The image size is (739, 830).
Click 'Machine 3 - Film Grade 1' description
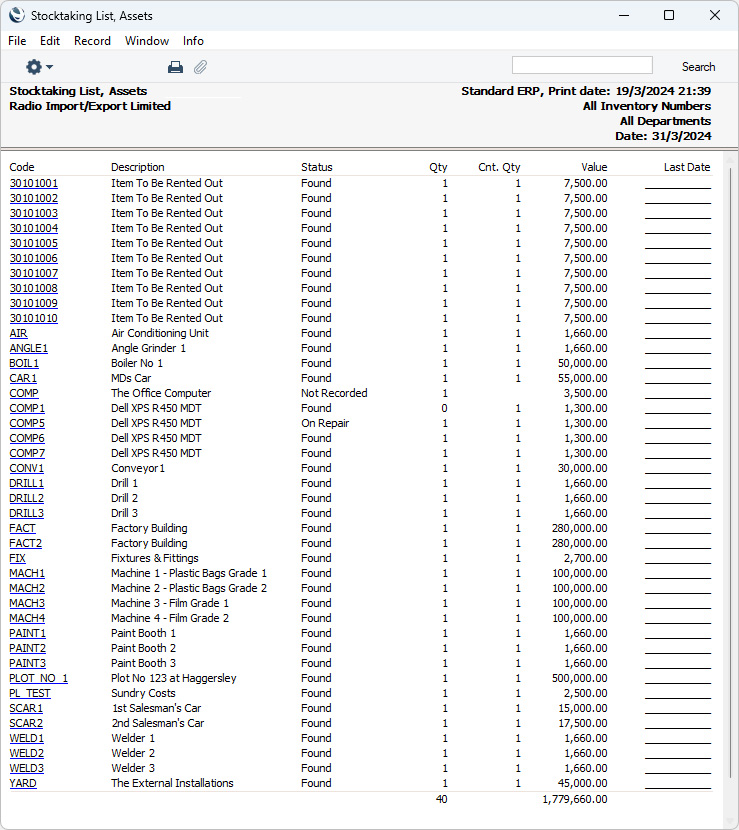coord(170,603)
